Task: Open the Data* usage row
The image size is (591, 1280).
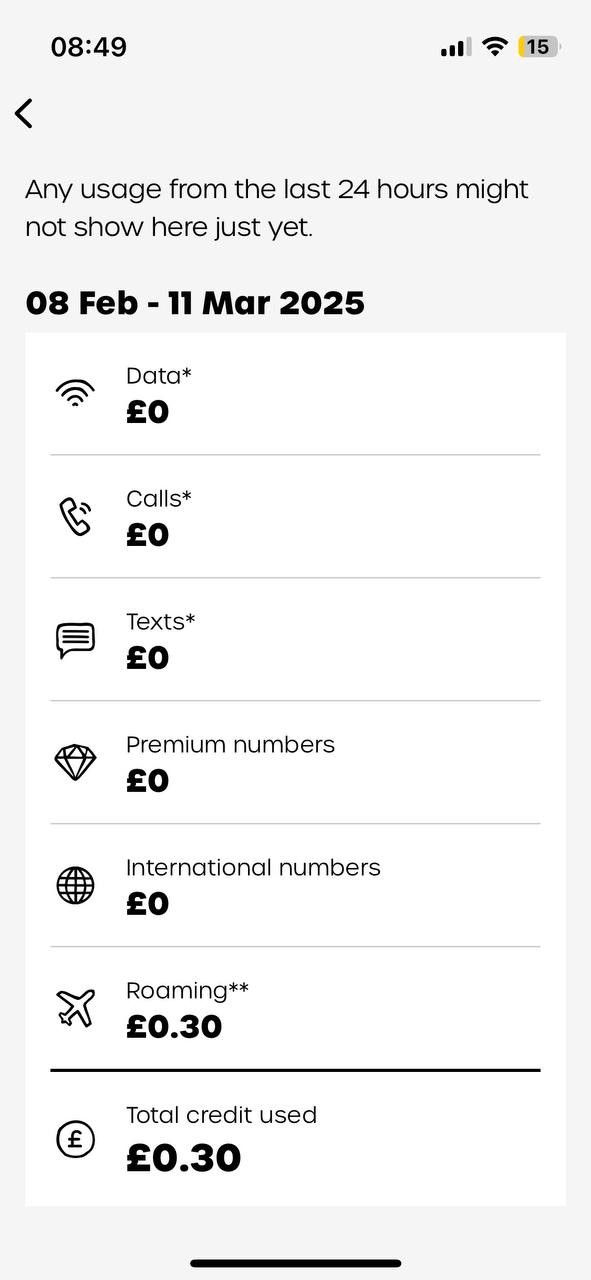Action: 295,394
